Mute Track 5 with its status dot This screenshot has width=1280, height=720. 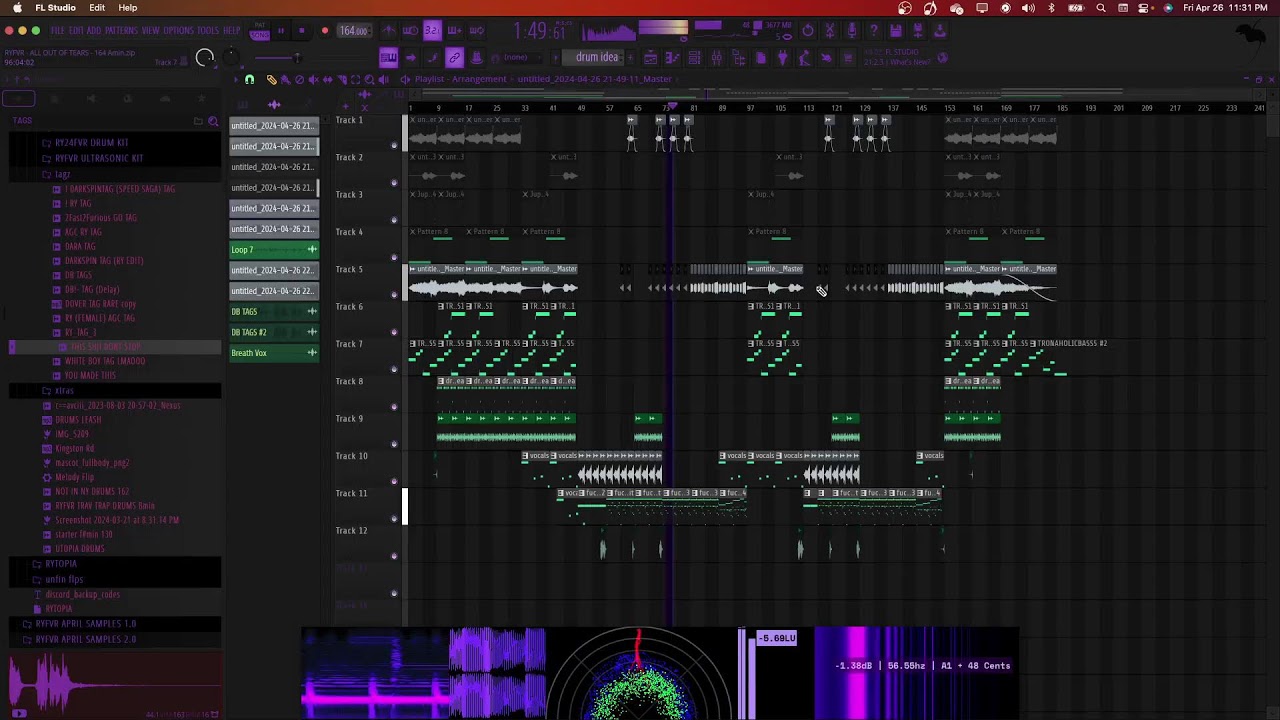point(394,295)
